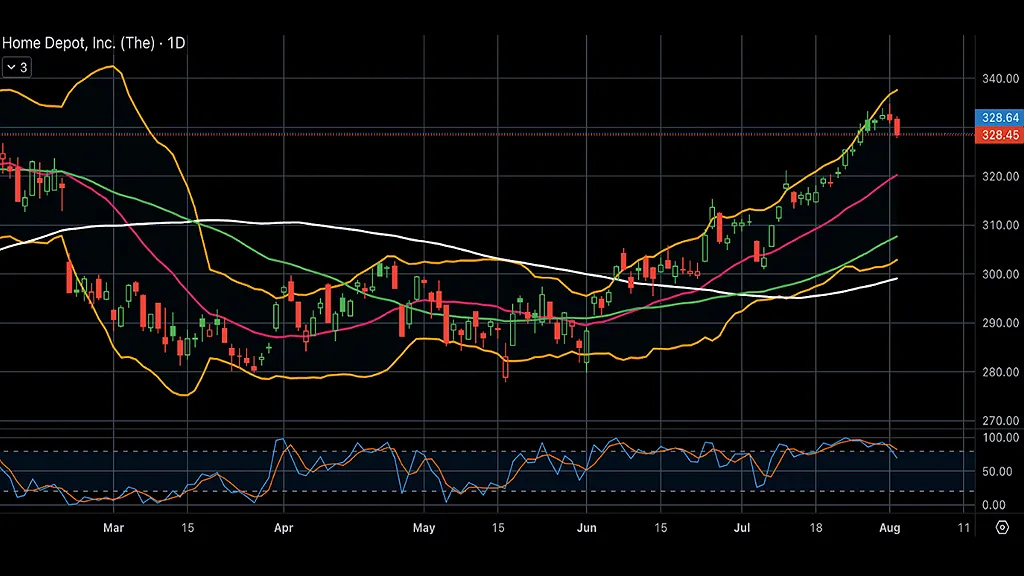Click the Aug date label on time axis

(889, 528)
